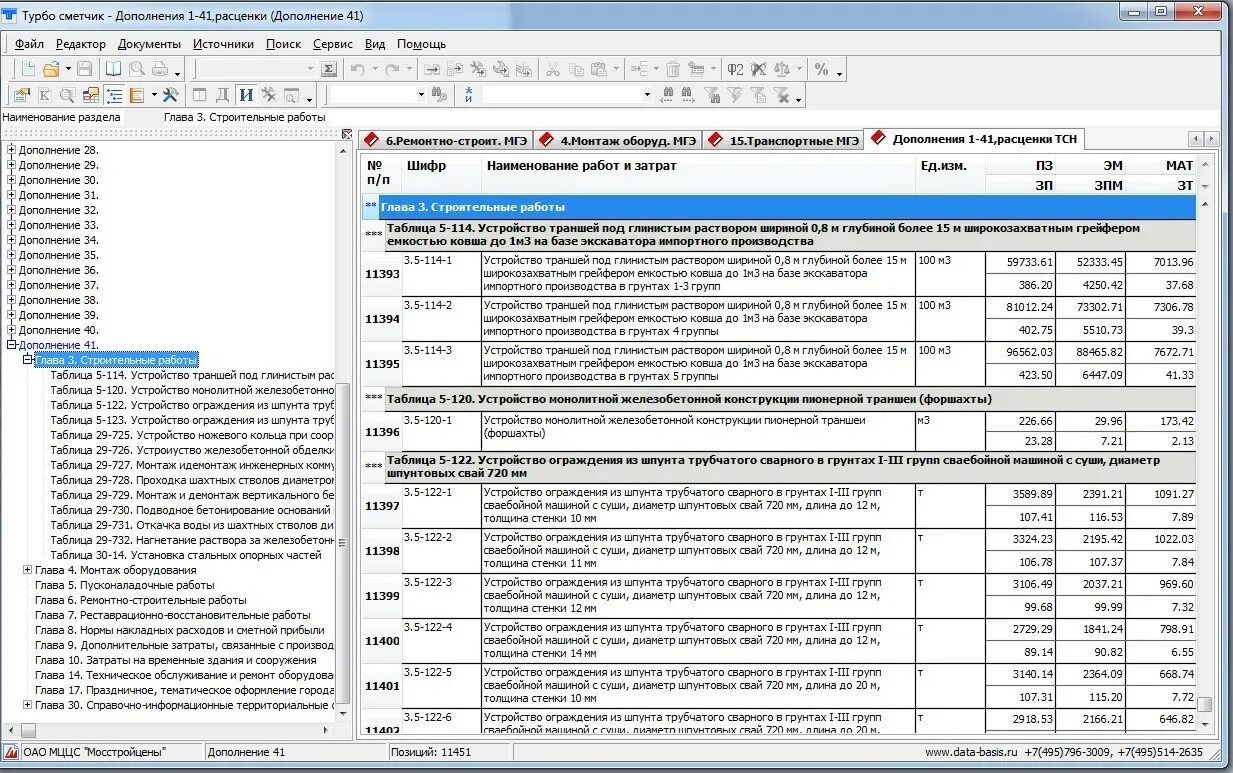The width and height of the screenshot is (1233, 773).
Task: Close the left tree panel with X
Action: click(347, 134)
